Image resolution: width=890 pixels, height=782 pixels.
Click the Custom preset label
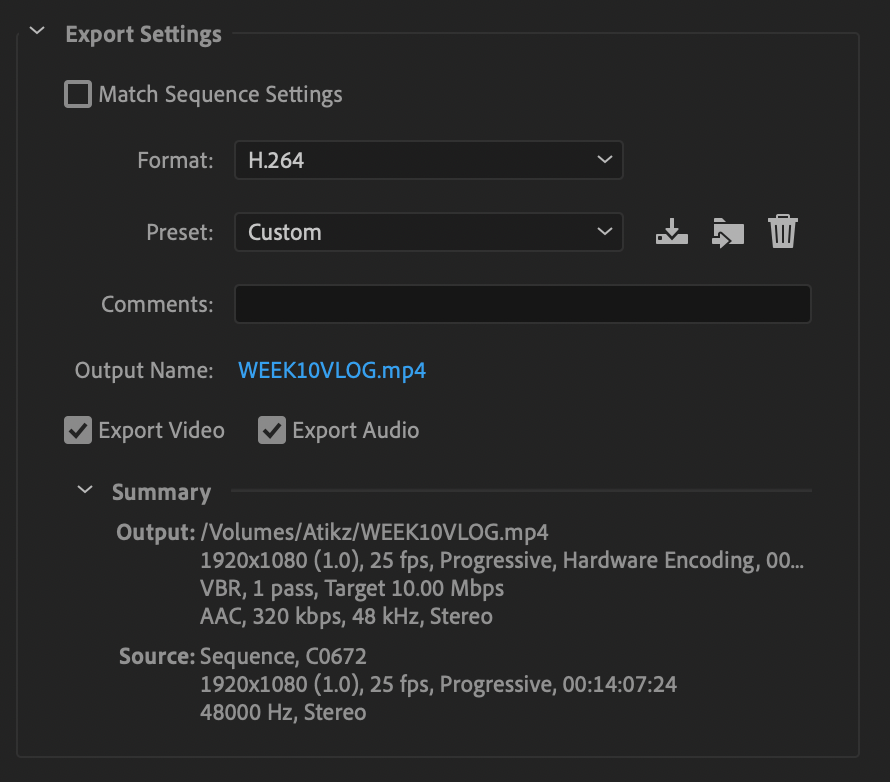[x=285, y=231]
